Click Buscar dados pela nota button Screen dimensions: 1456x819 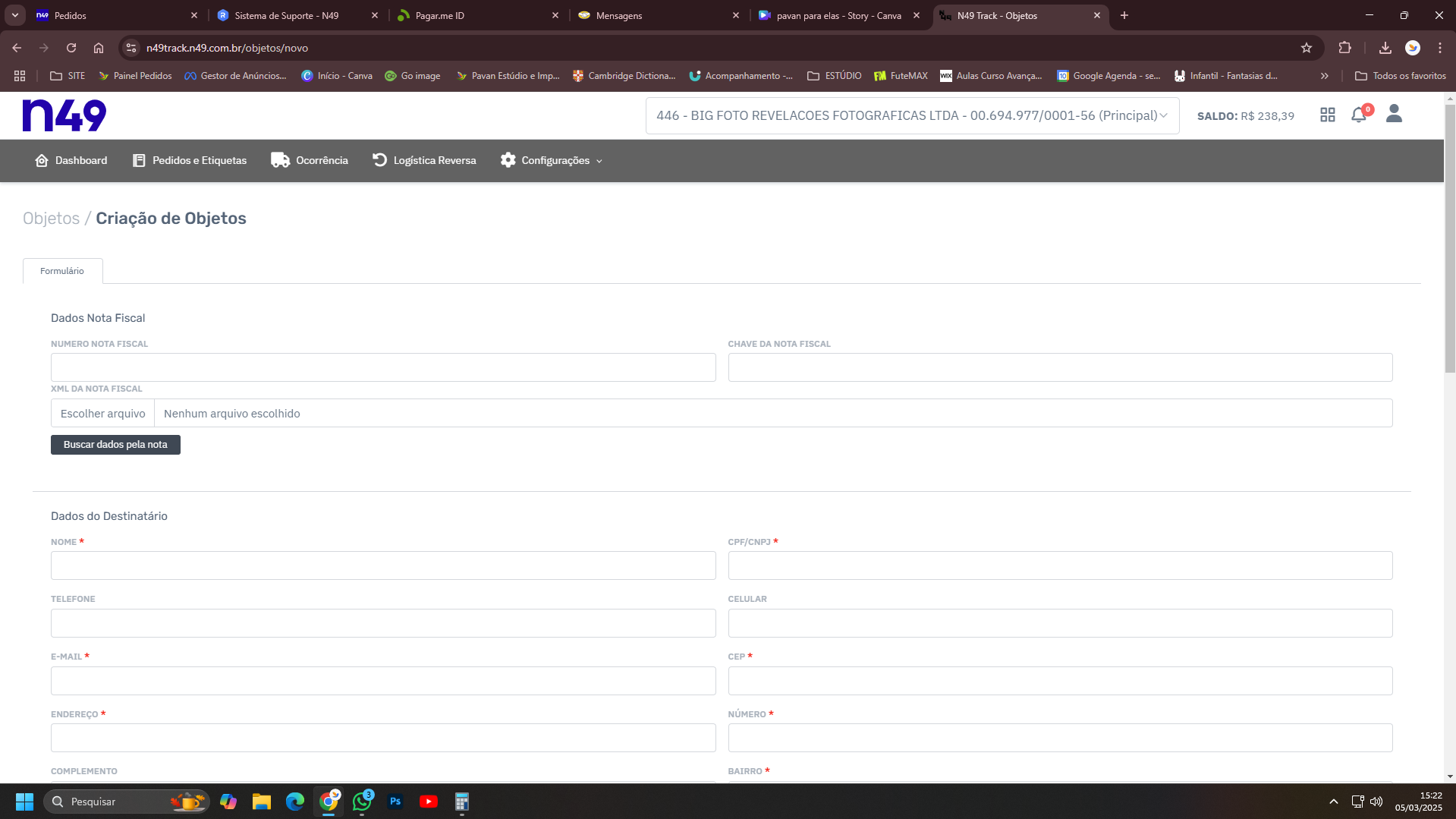115,445
